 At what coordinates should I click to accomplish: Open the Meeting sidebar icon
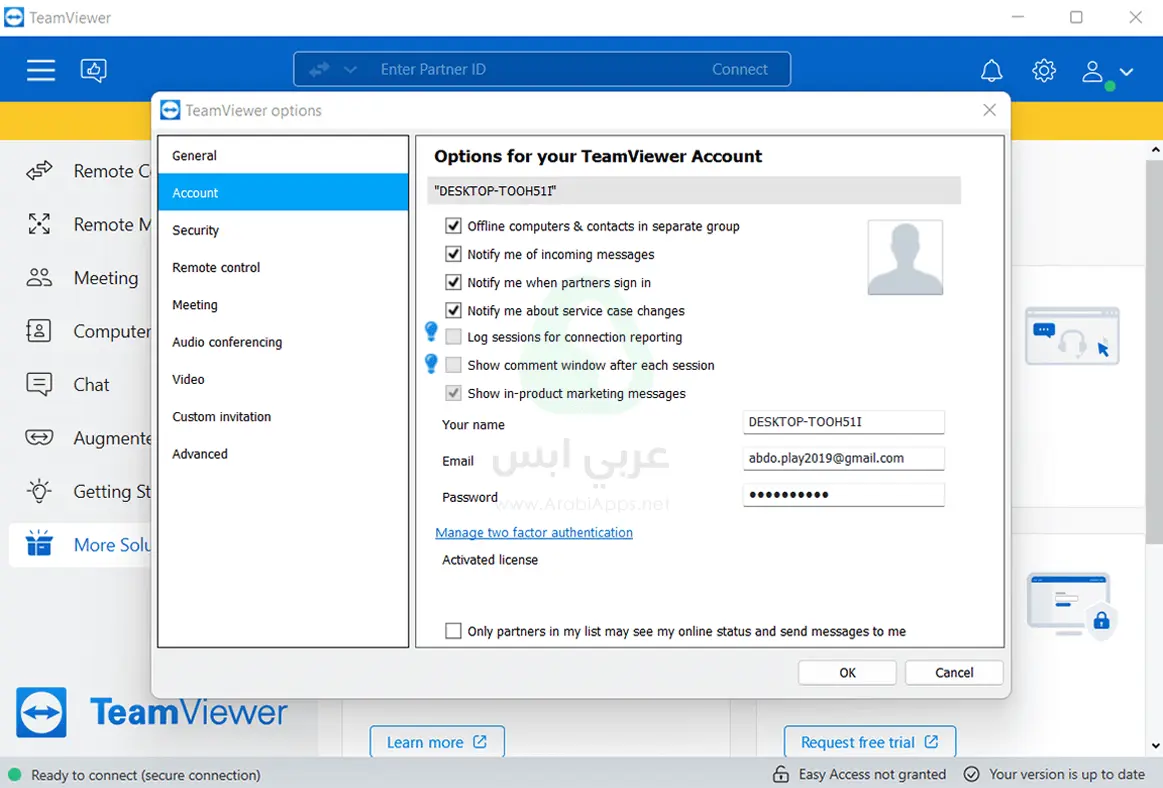(x=38, y=278)
